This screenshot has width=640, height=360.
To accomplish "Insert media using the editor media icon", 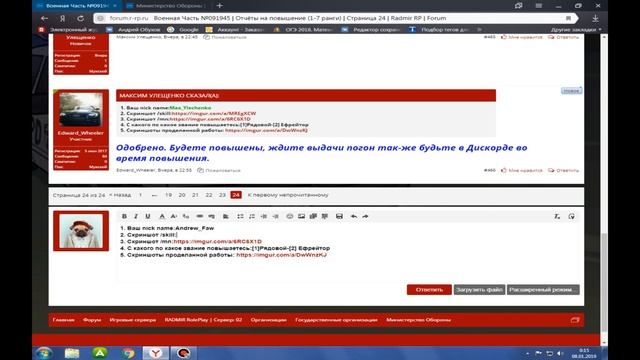I will (x=313, y=216).
